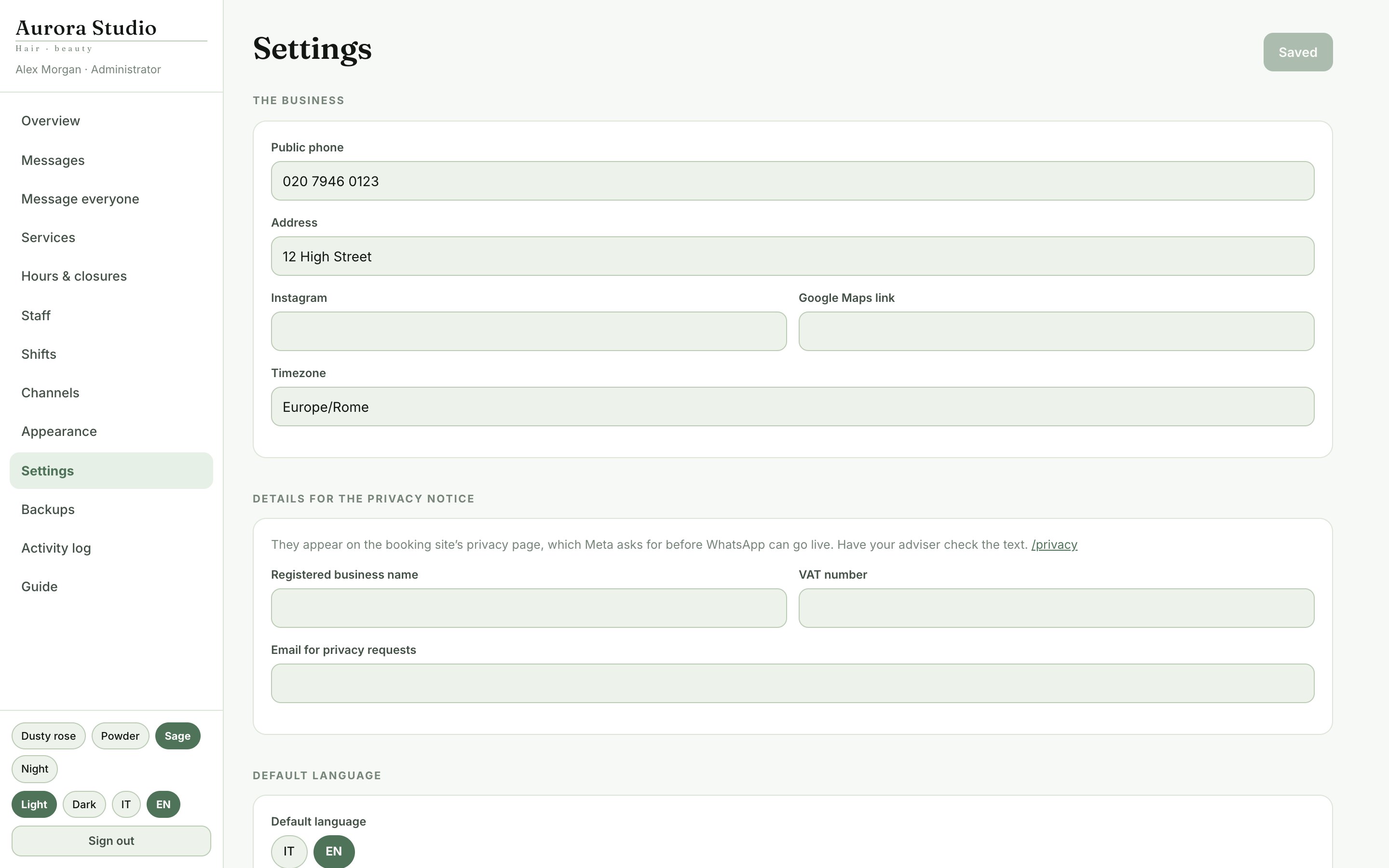The width and height of the screenshot is (1389, 868).
Task: Pick EN as Default language
Action: pyautogui.click(x=333, y=852)
